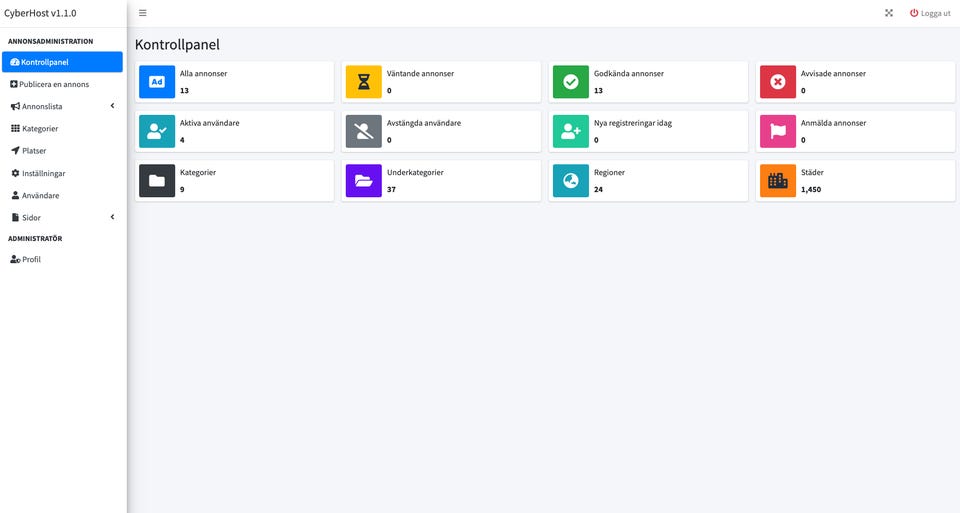Viewport: 960px width, 513px height.
Task: Click the fullscreen expand icon in header
Action: coord(889,13)
